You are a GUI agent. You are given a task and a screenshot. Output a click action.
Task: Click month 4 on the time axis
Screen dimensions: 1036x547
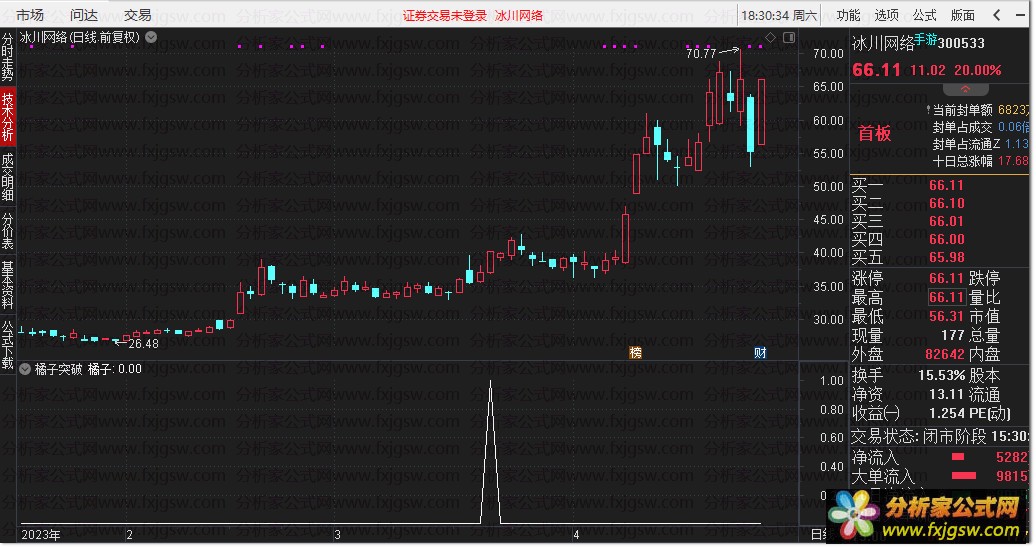[x=576, y=534]
